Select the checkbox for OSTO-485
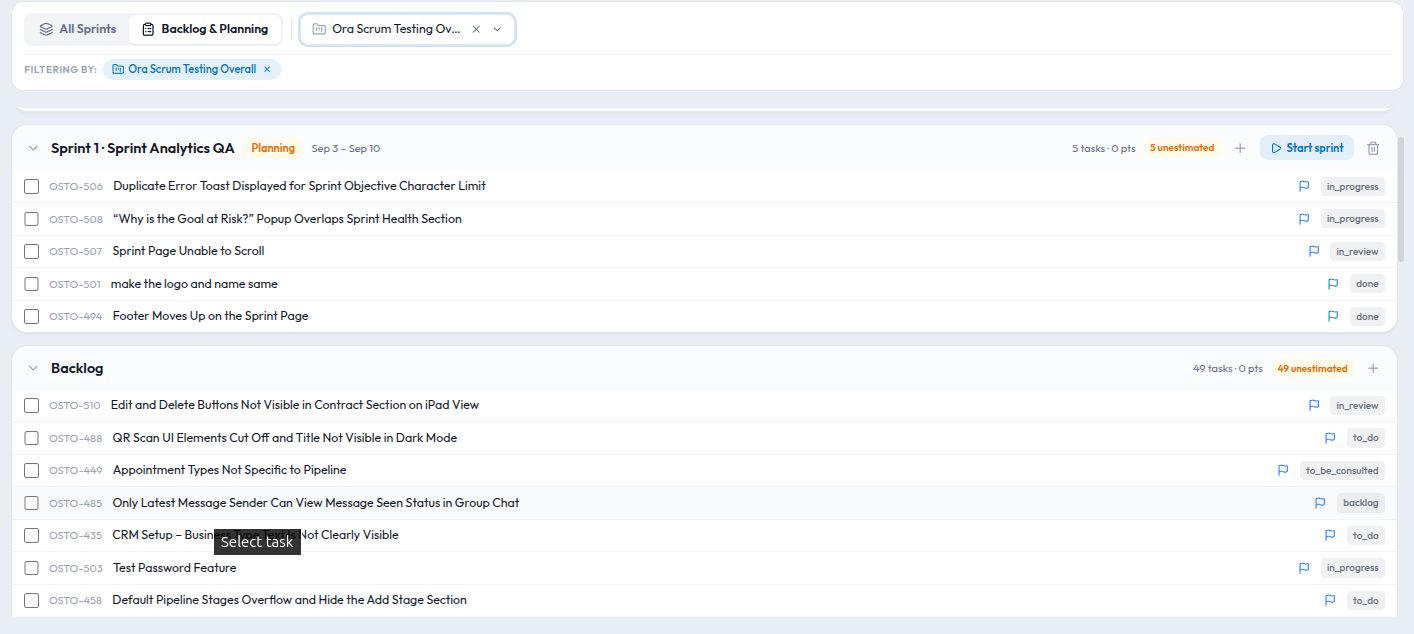1414x634 pixels. 31,503
